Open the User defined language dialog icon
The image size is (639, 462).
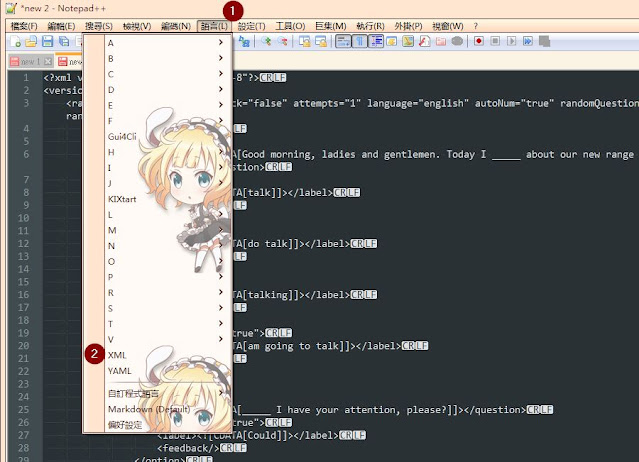pyautogui.click(x=392, y=41)
